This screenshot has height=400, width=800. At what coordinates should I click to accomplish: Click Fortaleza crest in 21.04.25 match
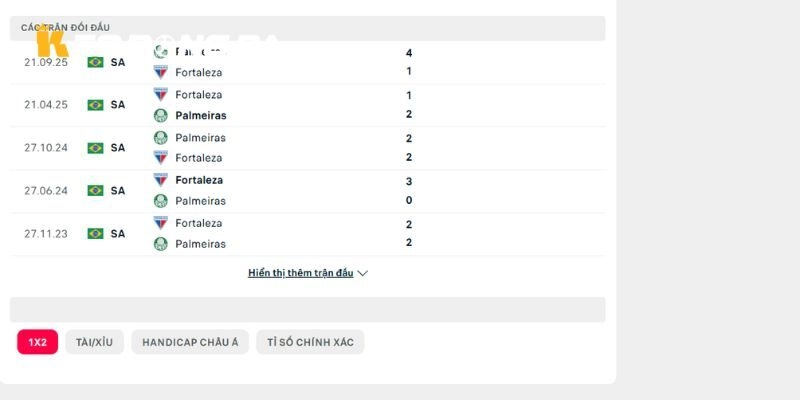pyautogui.click(x=161, y=95)
